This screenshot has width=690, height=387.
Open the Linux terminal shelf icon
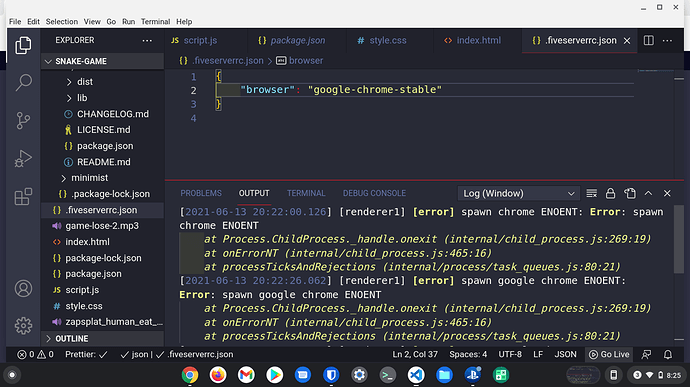387,375
